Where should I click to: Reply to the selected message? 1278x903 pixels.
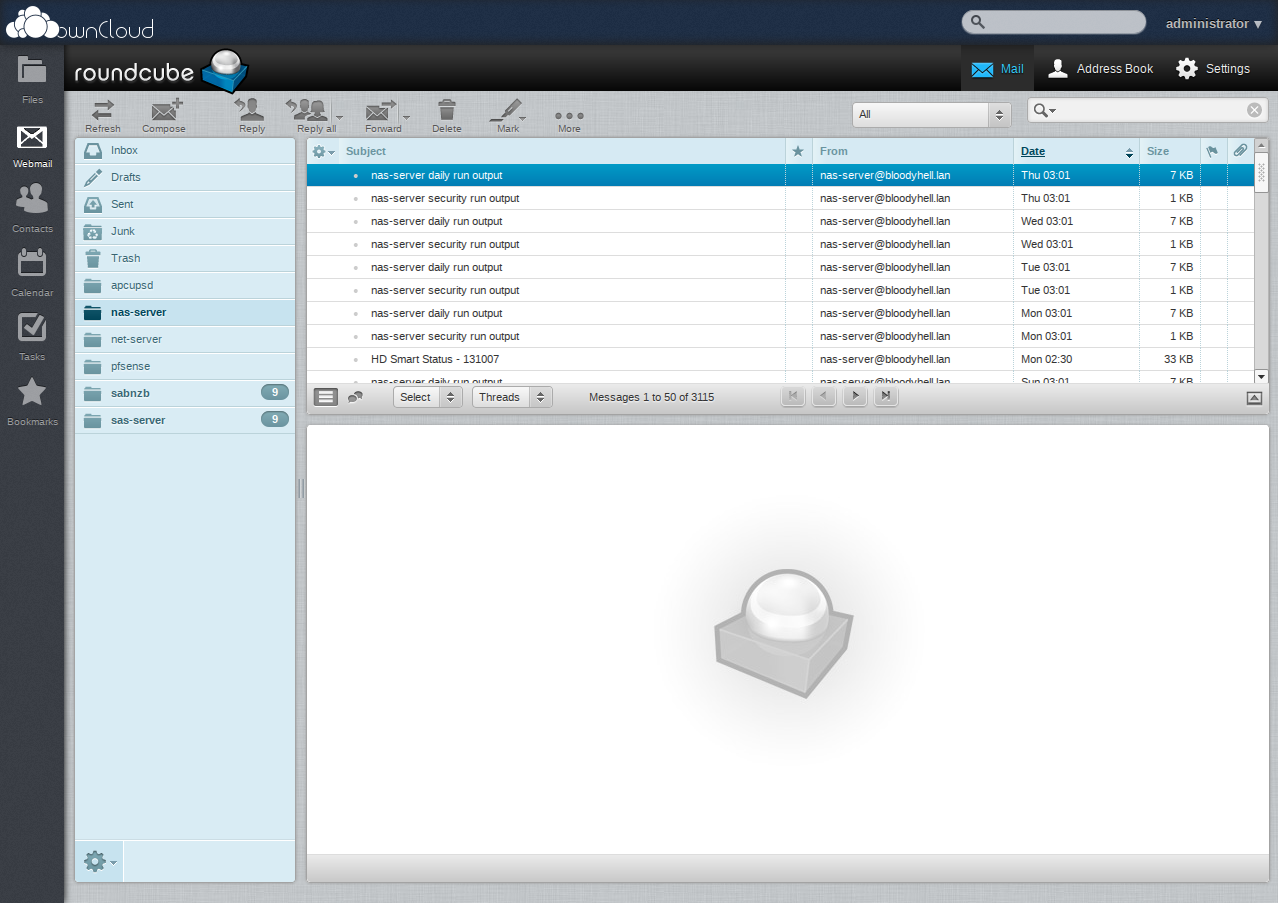252,115
